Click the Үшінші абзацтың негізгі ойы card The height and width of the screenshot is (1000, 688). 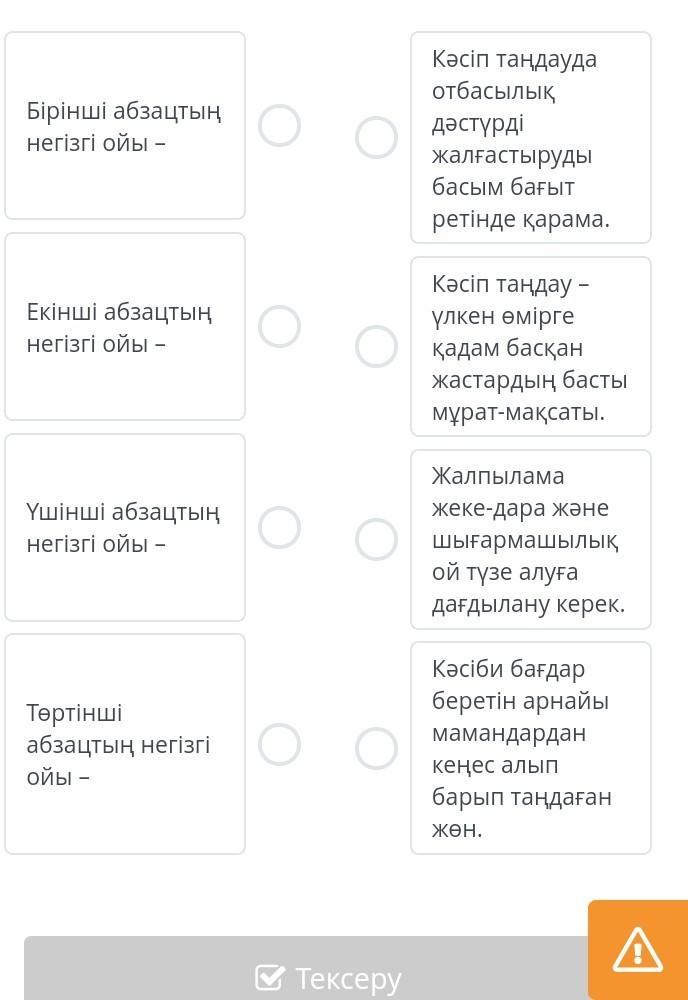pos(125,527)
